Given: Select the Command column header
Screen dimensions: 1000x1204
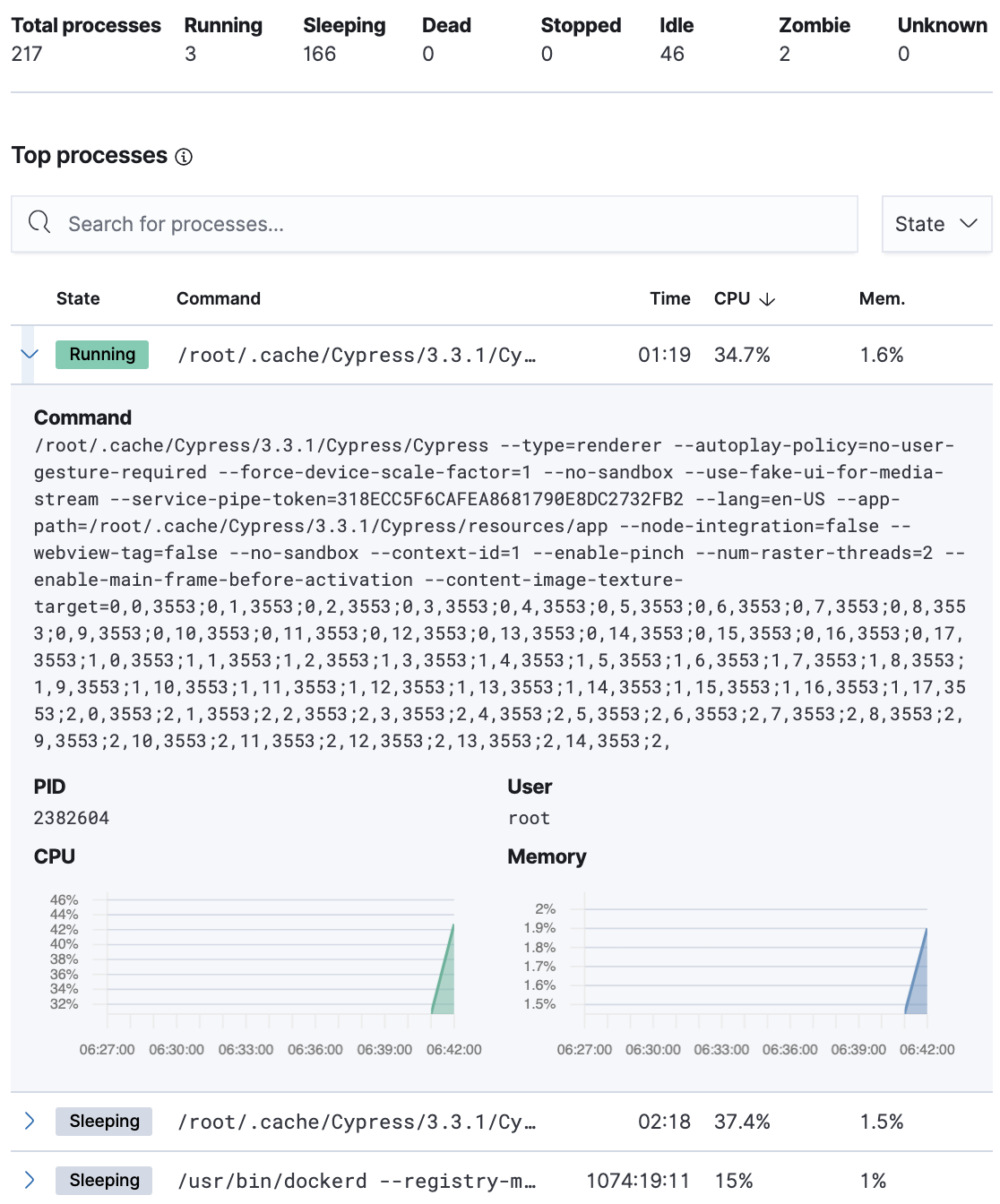Looking at the screenshot, I should click(x=218, y=298).
